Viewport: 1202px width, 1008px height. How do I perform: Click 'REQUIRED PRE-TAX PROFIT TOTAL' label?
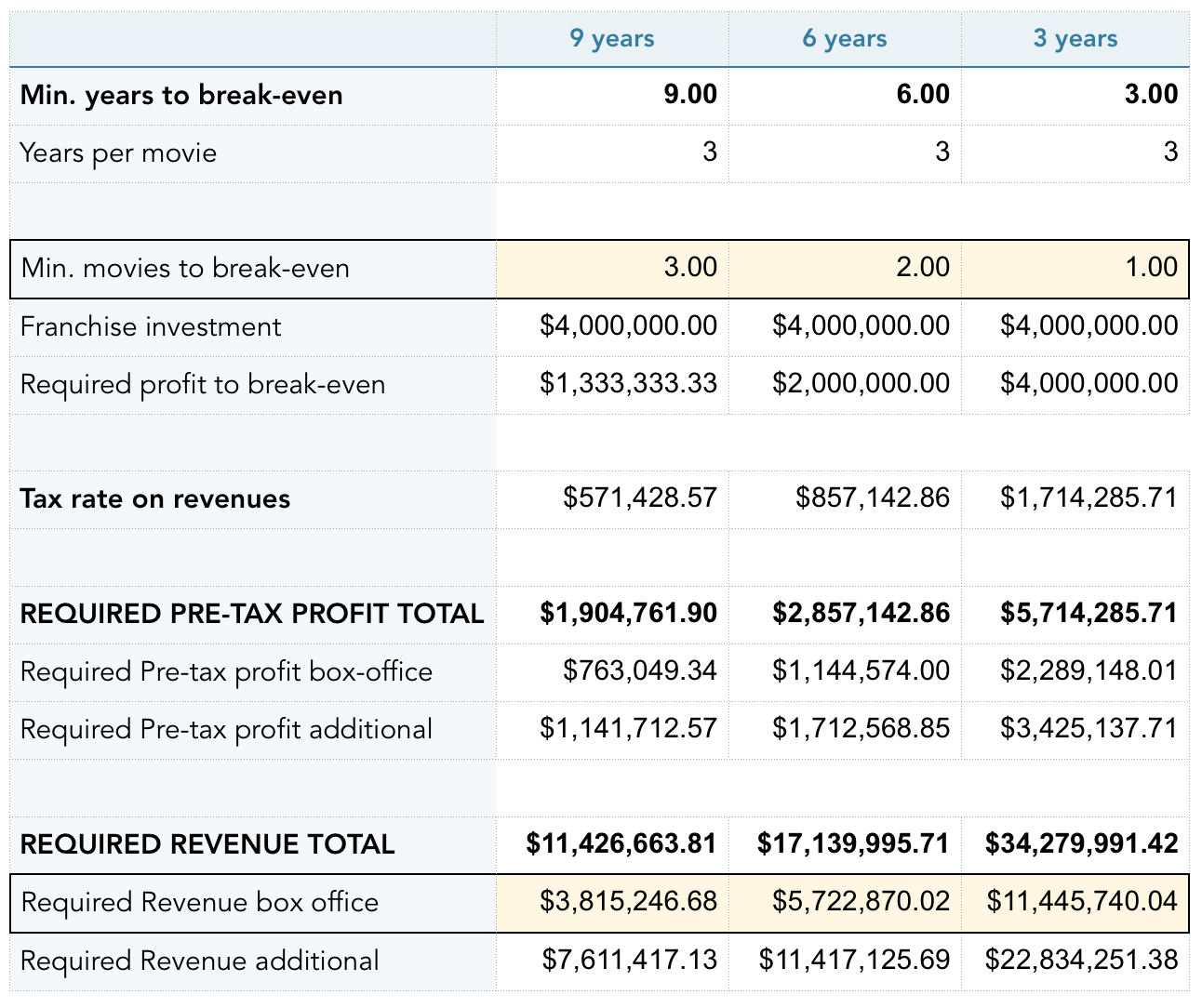(x=252, y=614)
